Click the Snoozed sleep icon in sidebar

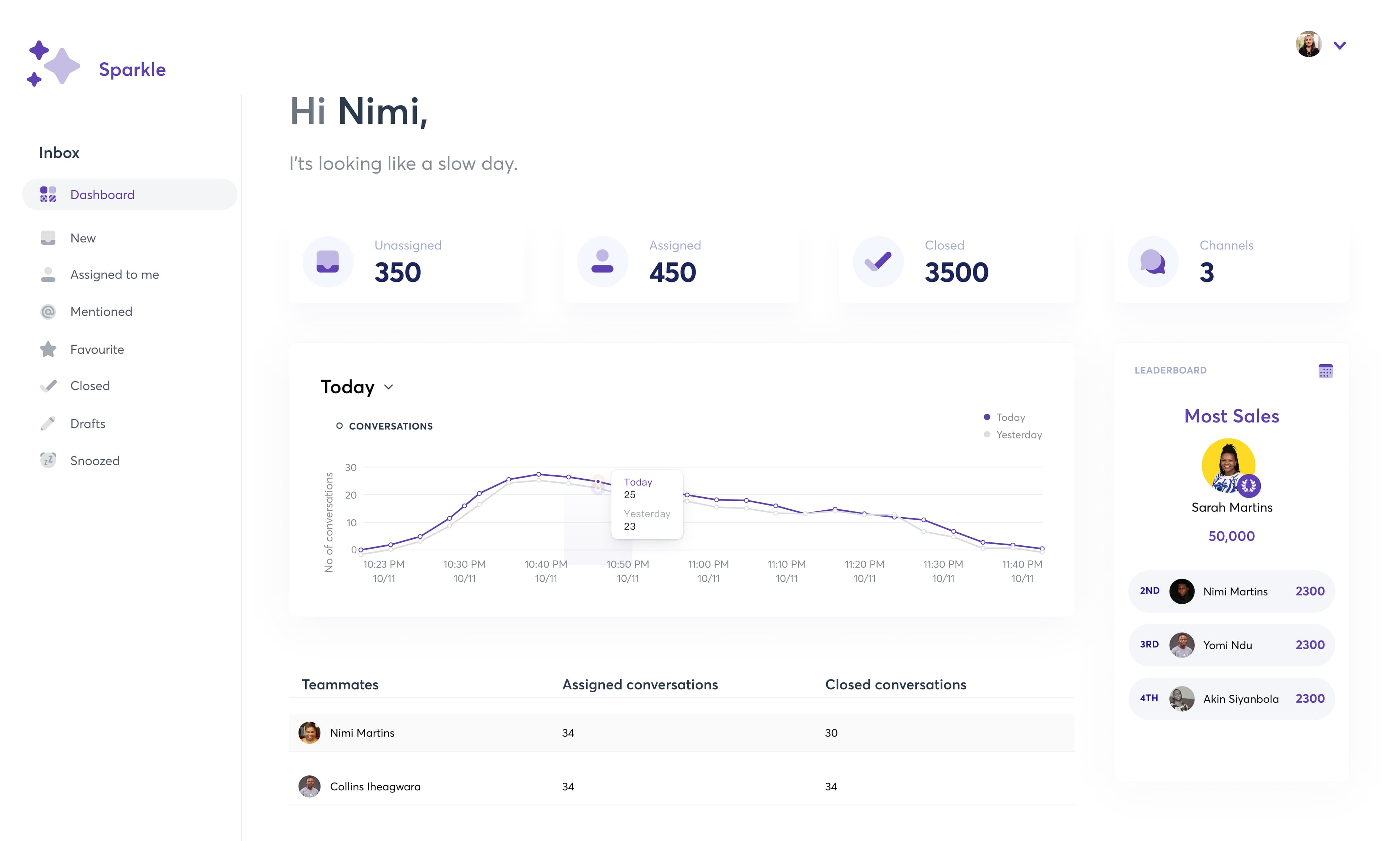coord(48,460)
